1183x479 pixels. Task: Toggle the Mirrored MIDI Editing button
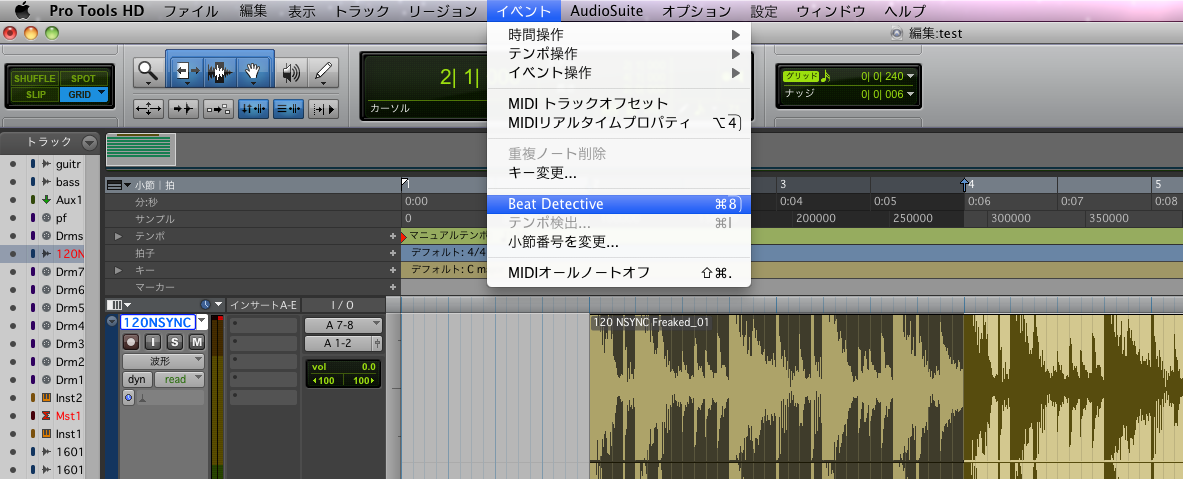pyautogui.click(x=218, y=109)
